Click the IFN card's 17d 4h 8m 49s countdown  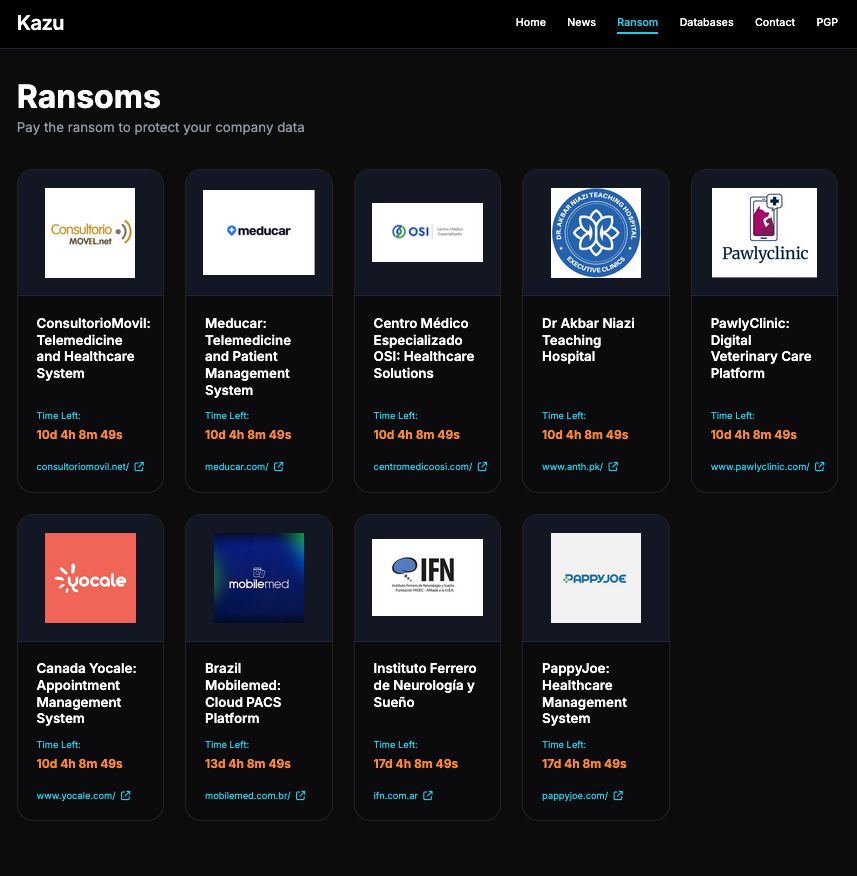416,764
